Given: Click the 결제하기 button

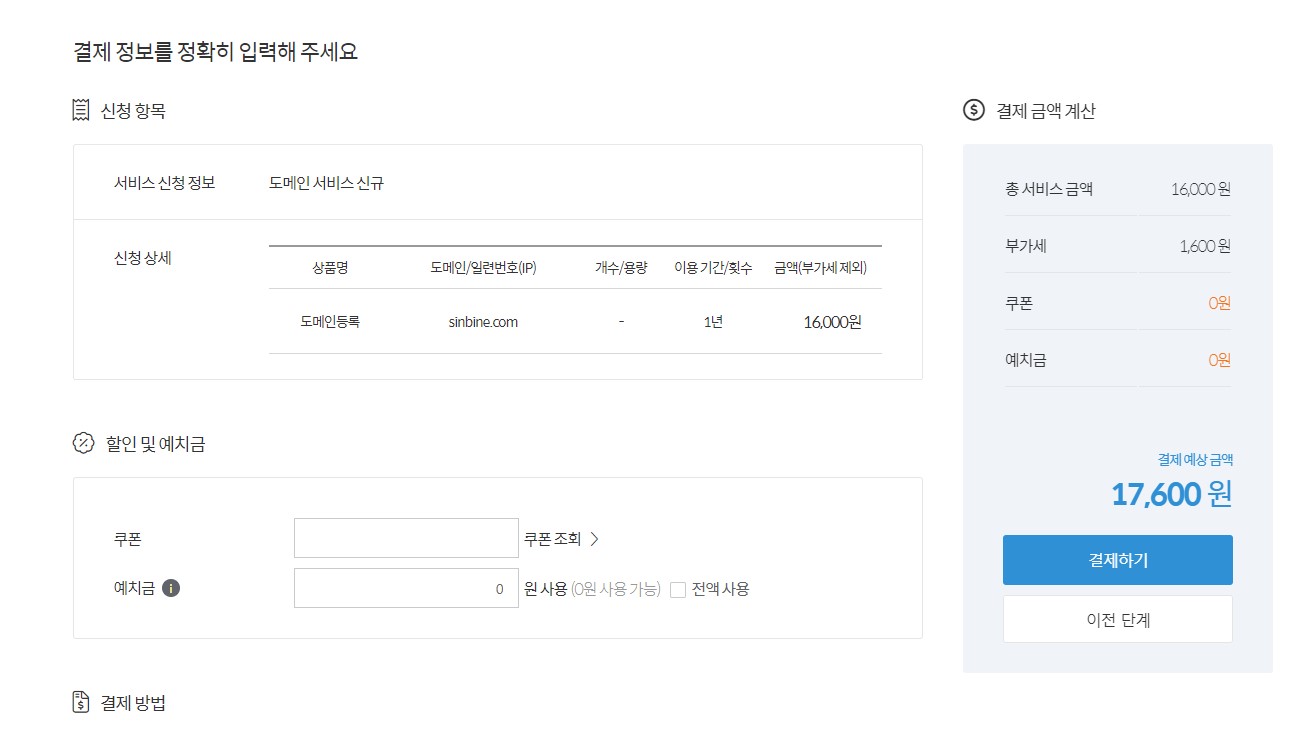Looking at the screenshot, I should (x=1117, y=560).
